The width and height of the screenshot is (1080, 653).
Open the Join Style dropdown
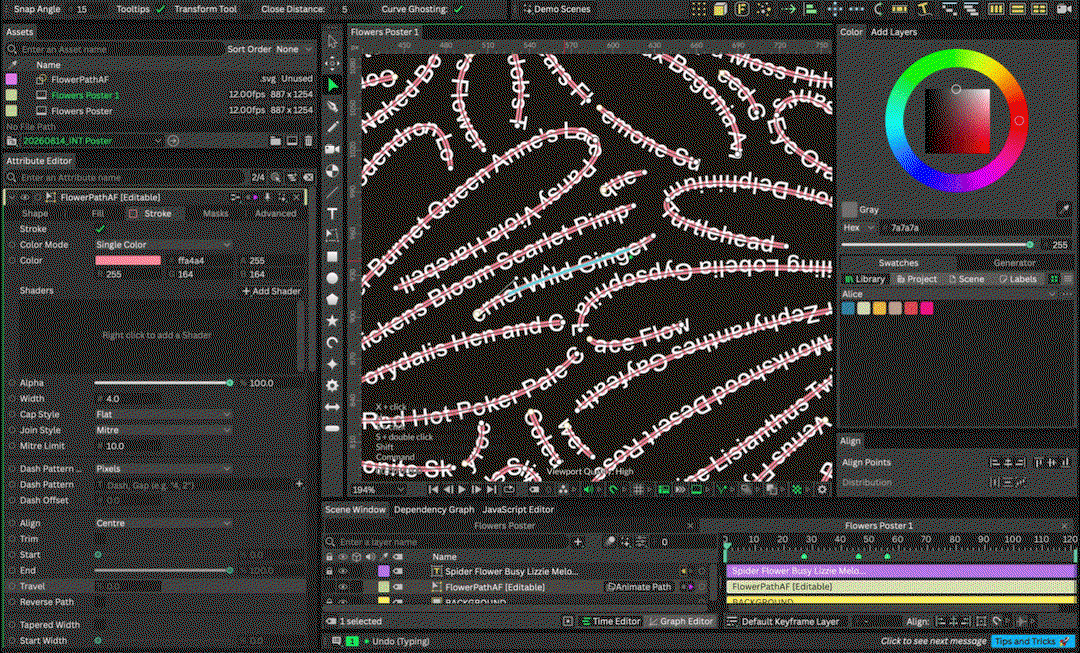[163, 431]
